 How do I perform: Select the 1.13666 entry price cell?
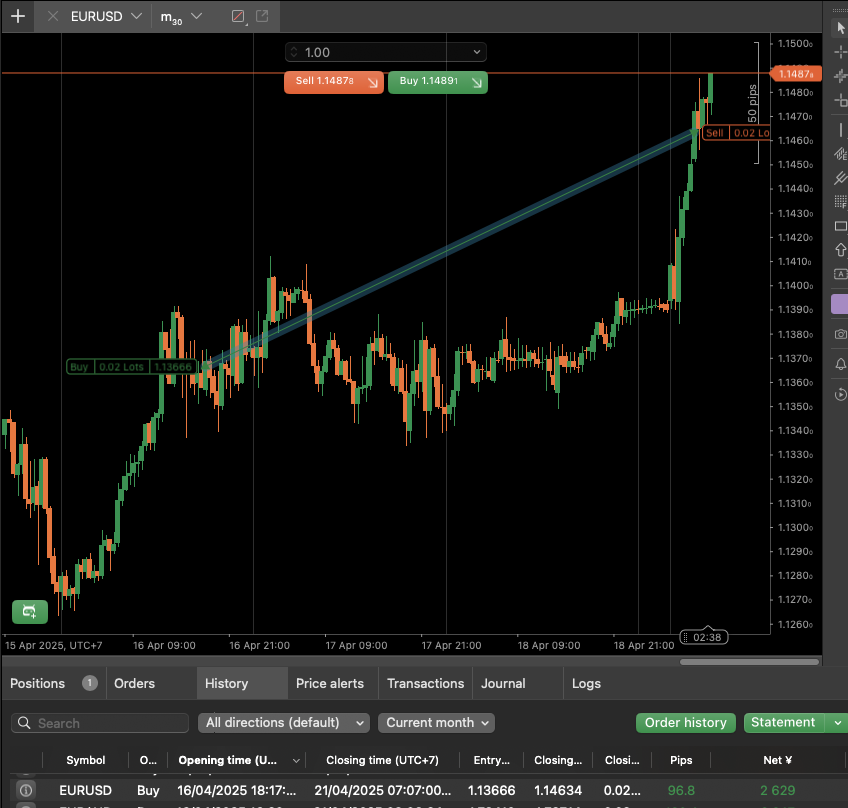pos(492,791)
